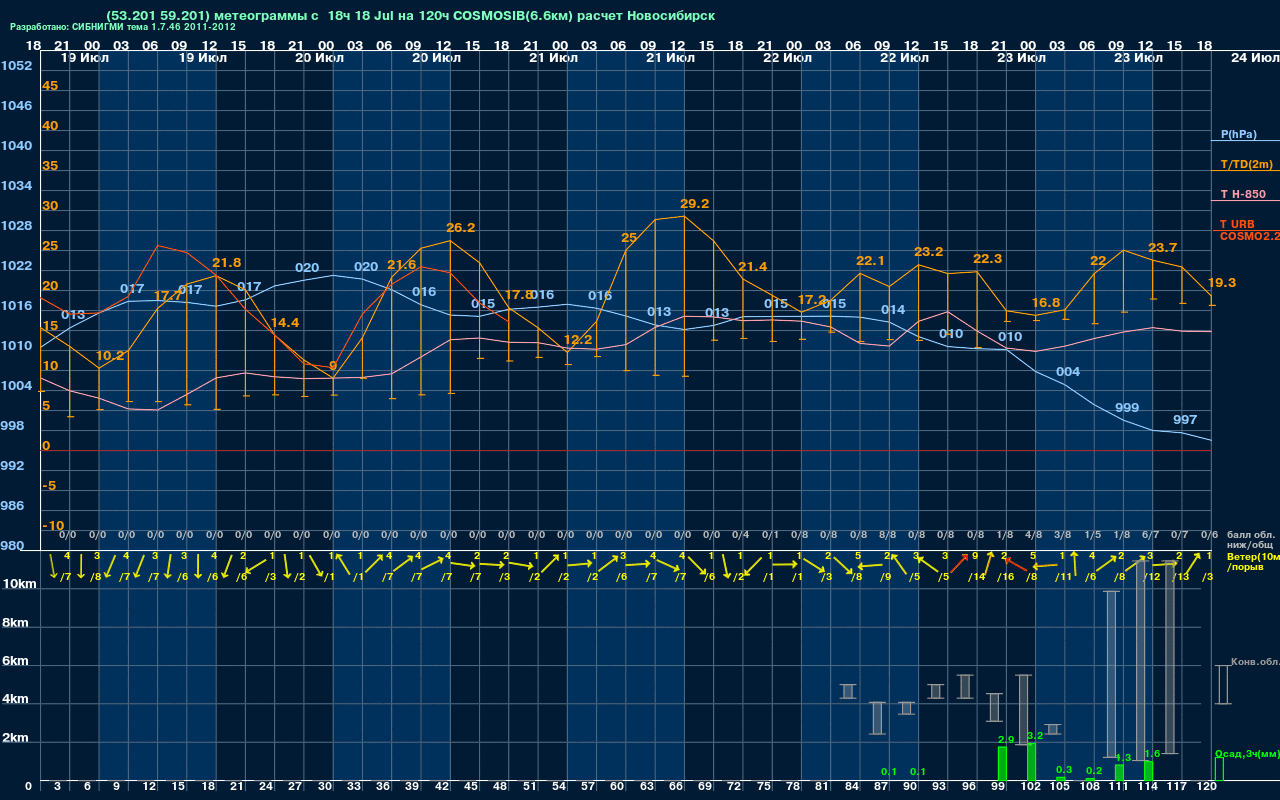This screenshot has width=1280, height=800.
Task: Click the precipitation bar labeled 1.6
Action: pos(1148,771)
